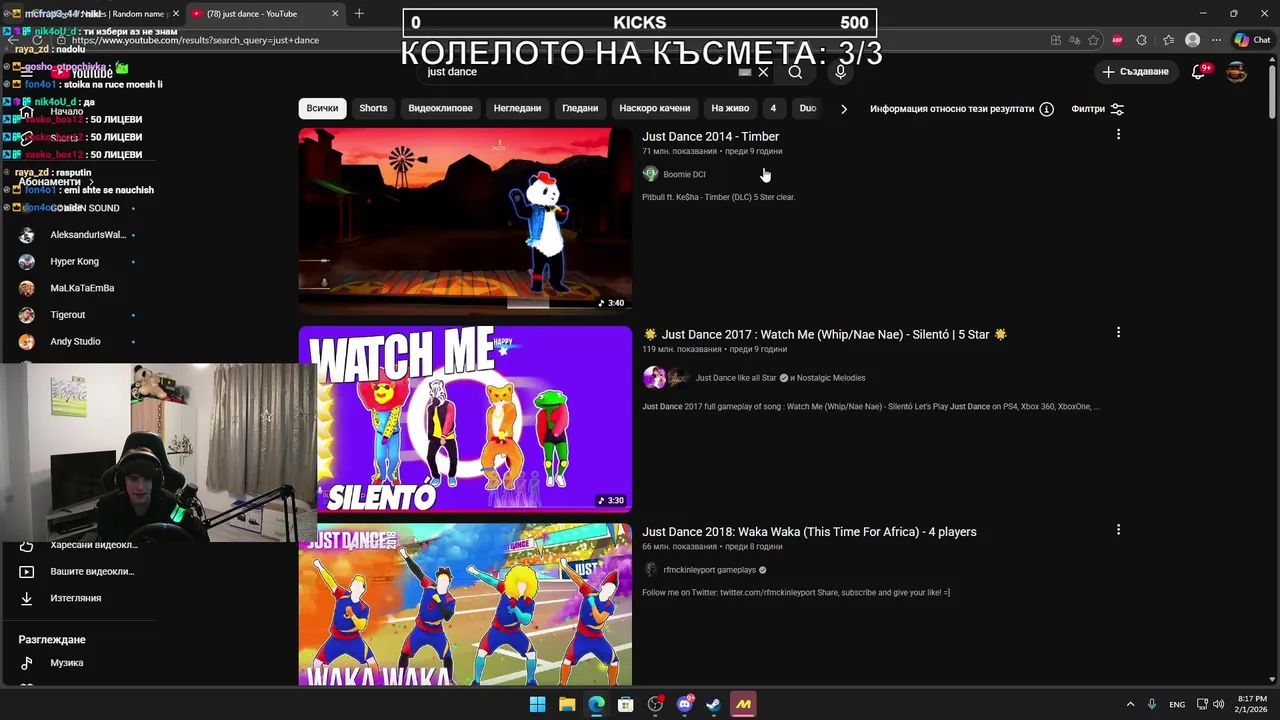Select the Гледани filter chip
1280x720 pixels.
[x=580, y=108]
